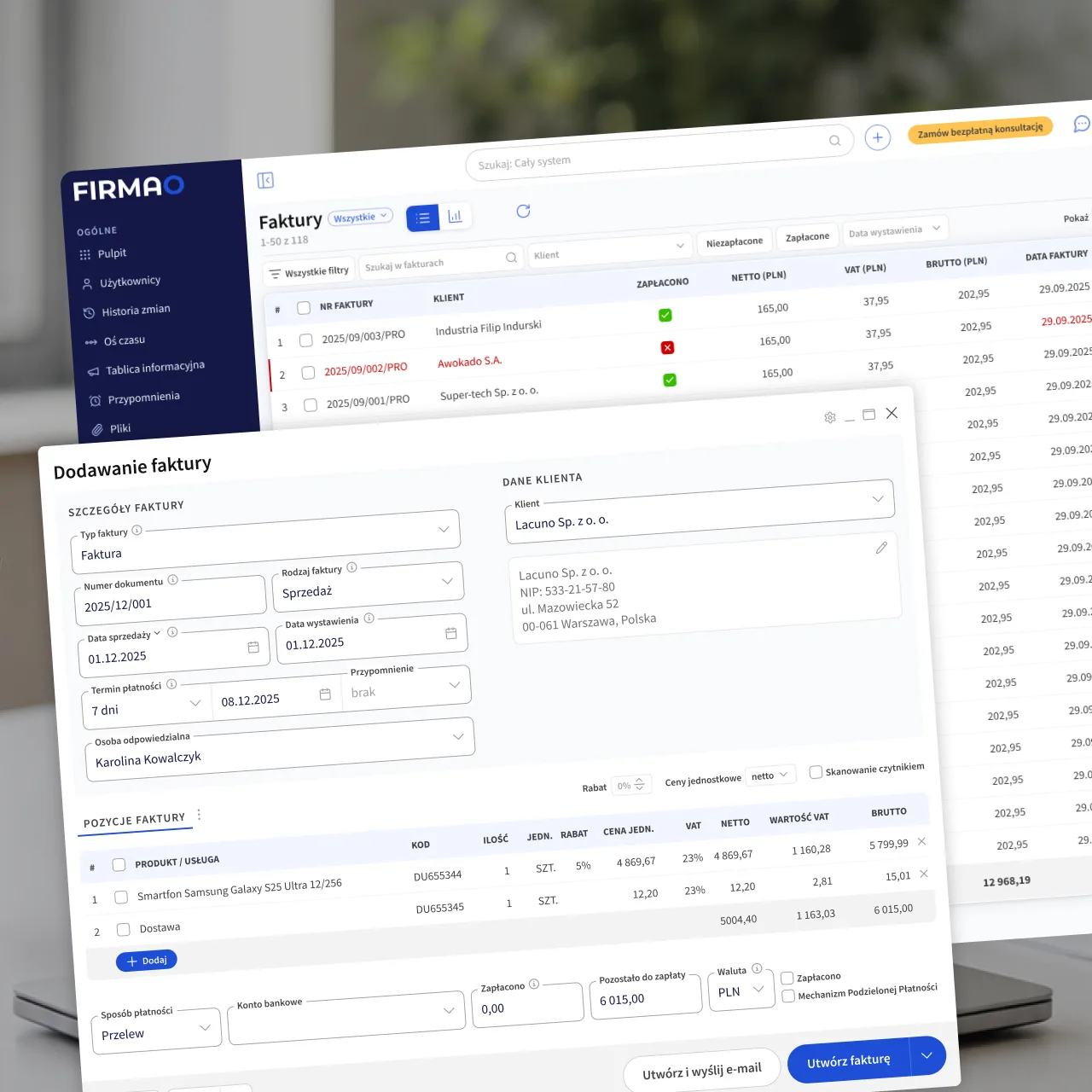Click the Numer dokumentu field
The width and height of the screenshot is (1092, 1092).
pos(169,601)
